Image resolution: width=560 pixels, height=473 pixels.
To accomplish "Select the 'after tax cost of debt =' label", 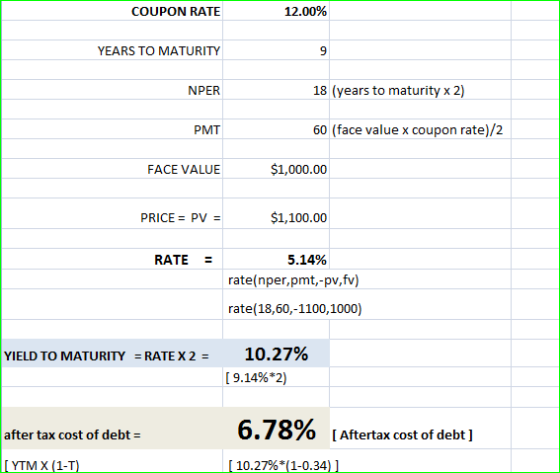I will click(72, 435).
